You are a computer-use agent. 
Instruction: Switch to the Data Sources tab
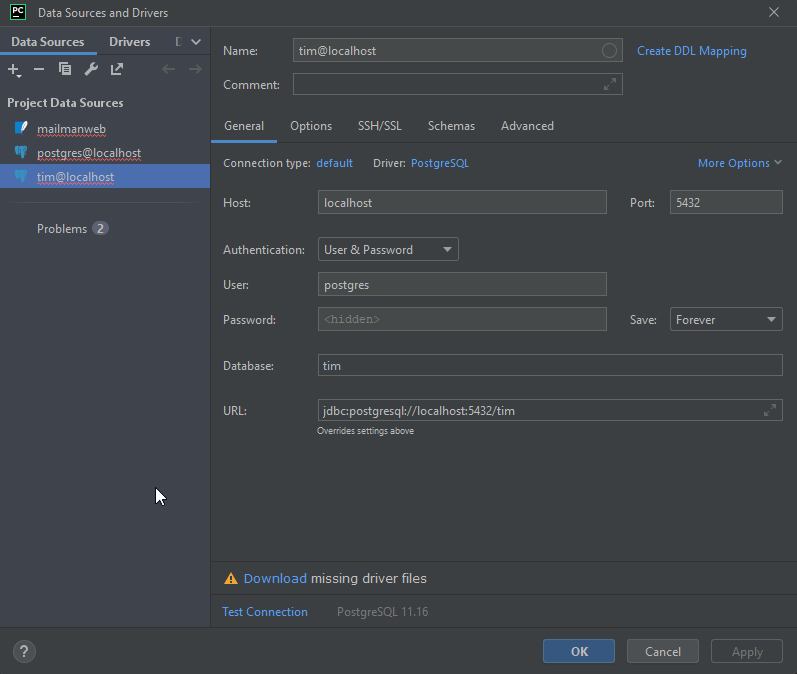point(48,42)
